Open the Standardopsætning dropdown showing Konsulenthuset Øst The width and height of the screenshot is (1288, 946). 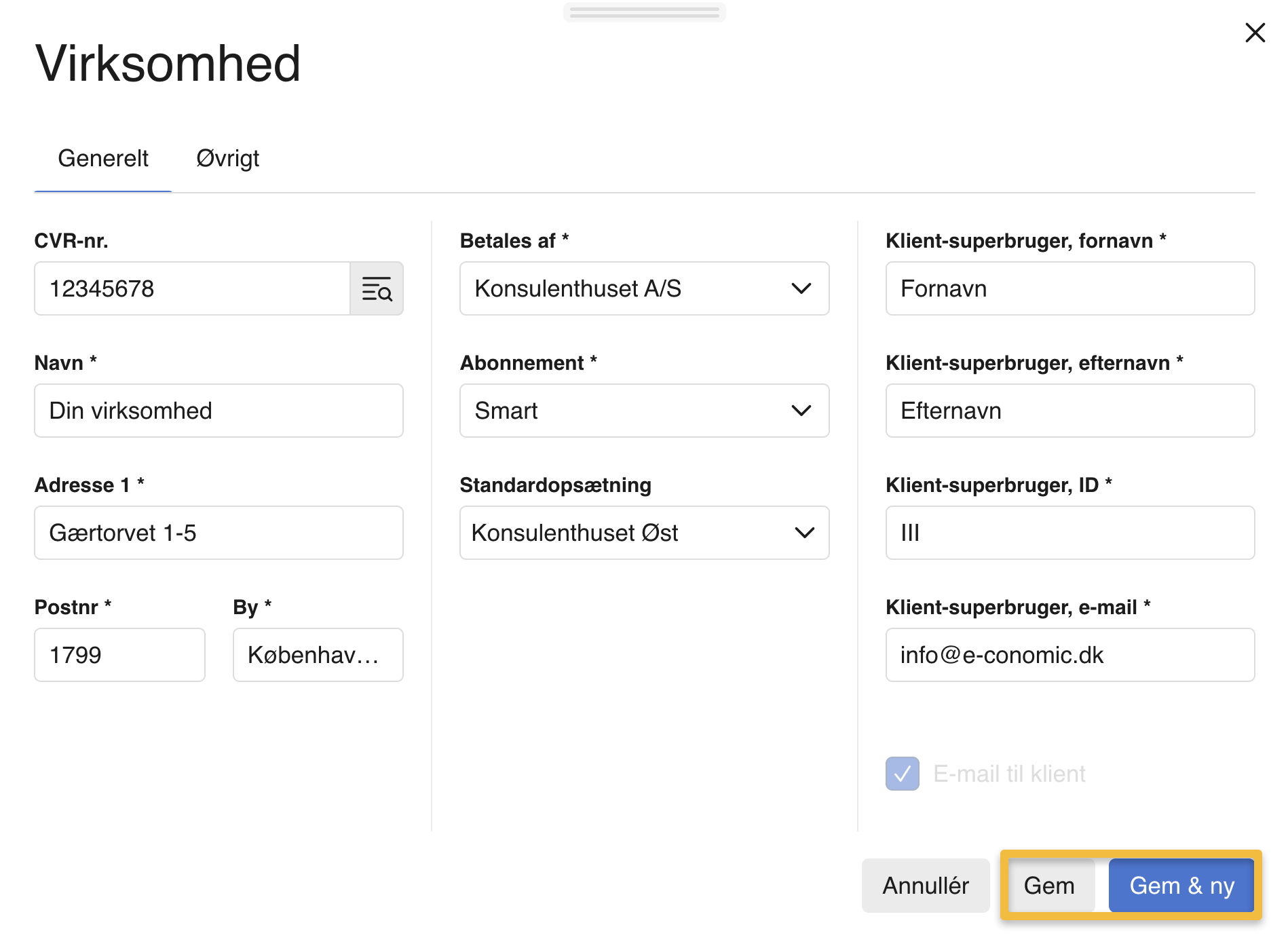pyautogui.click(x=643, y=533)
